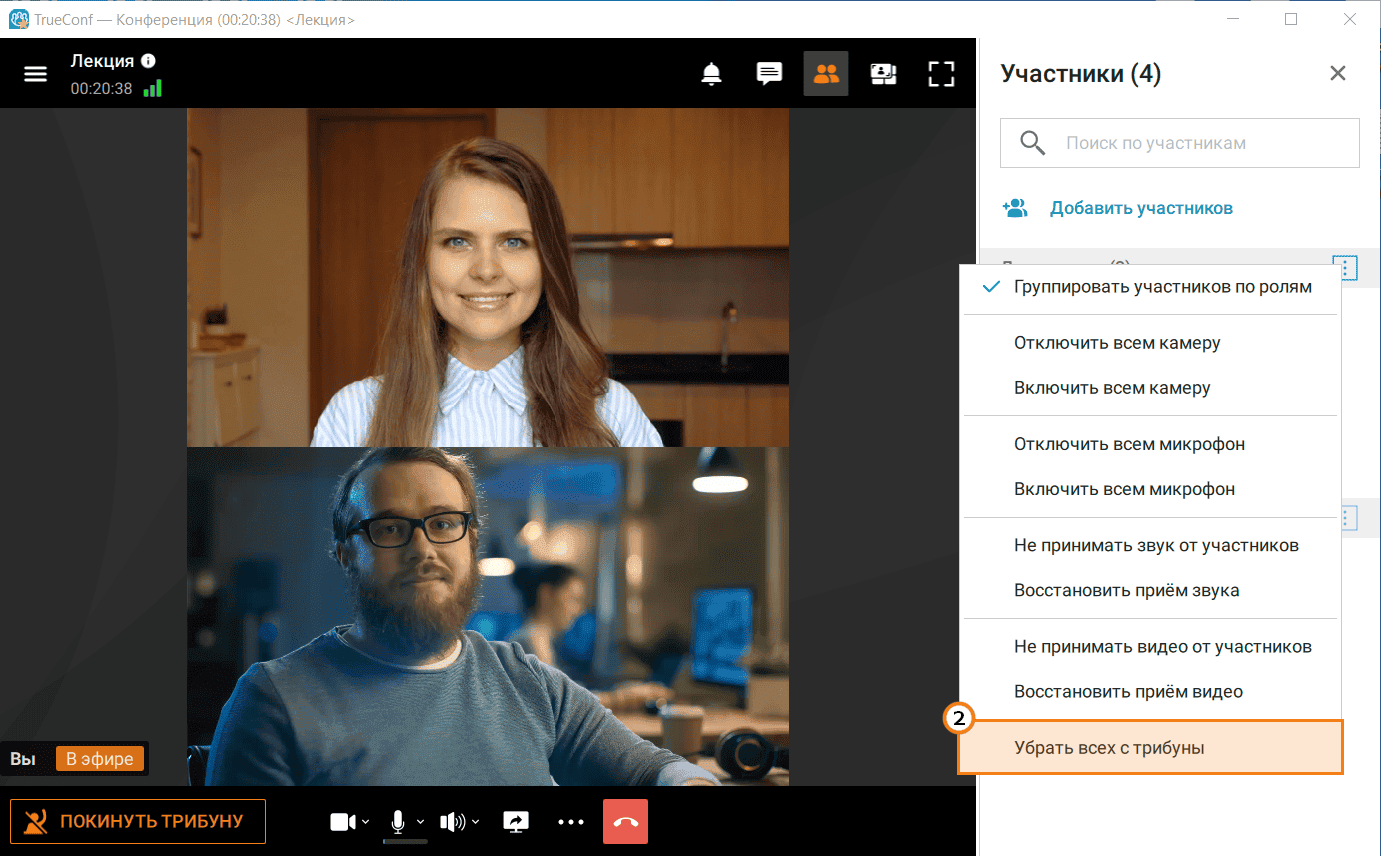Choose Восстановить приём видео
Image resolution: width=1381 pixels, height=856 pixels.
1149,691
